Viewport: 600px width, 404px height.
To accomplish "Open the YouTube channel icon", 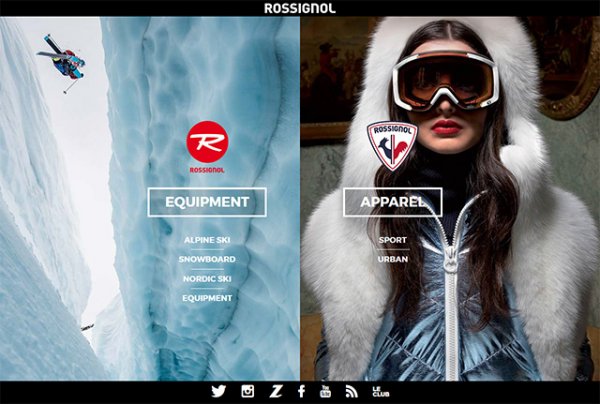I will pyautogui.click(x=325, y=392).
